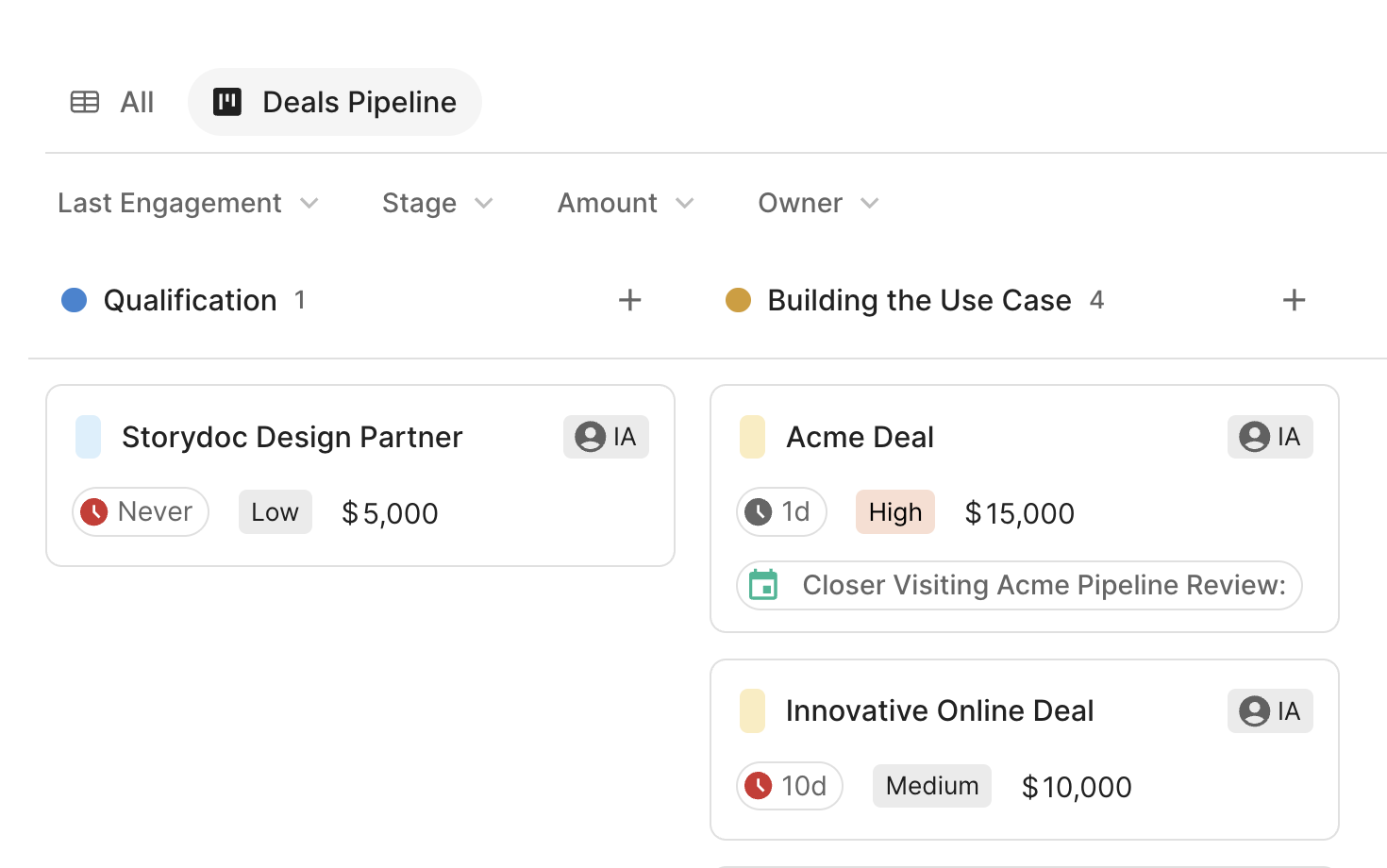1387x868 pixels.
Task: Add a deal to Qualification with plus
Action: [x=629, y=300]
